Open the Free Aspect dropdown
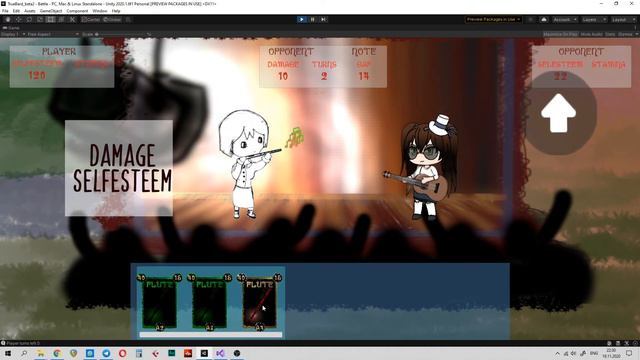640x360 pixels. click(x=53, y=34)
